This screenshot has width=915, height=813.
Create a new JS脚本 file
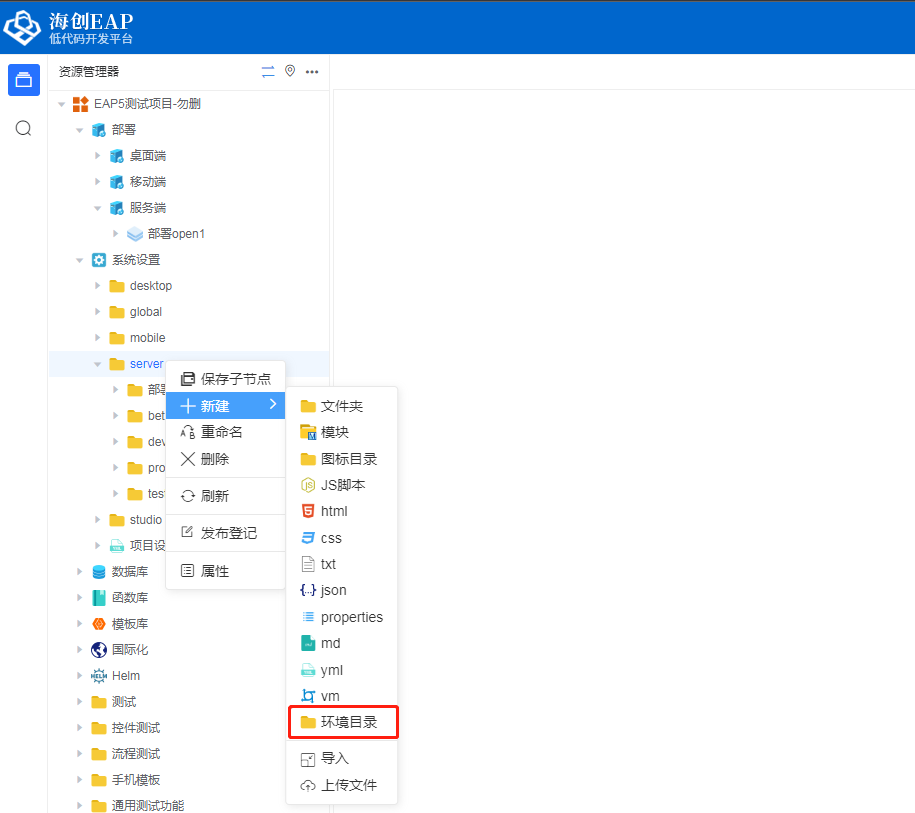[342, 485]
